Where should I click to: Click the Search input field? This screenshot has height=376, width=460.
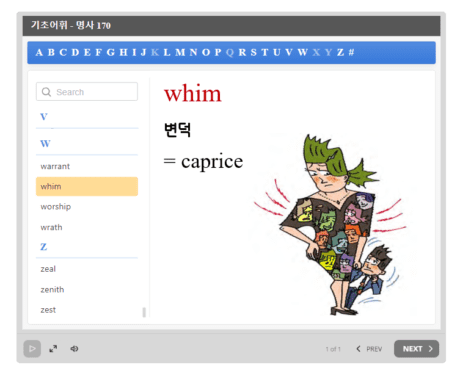87,92
